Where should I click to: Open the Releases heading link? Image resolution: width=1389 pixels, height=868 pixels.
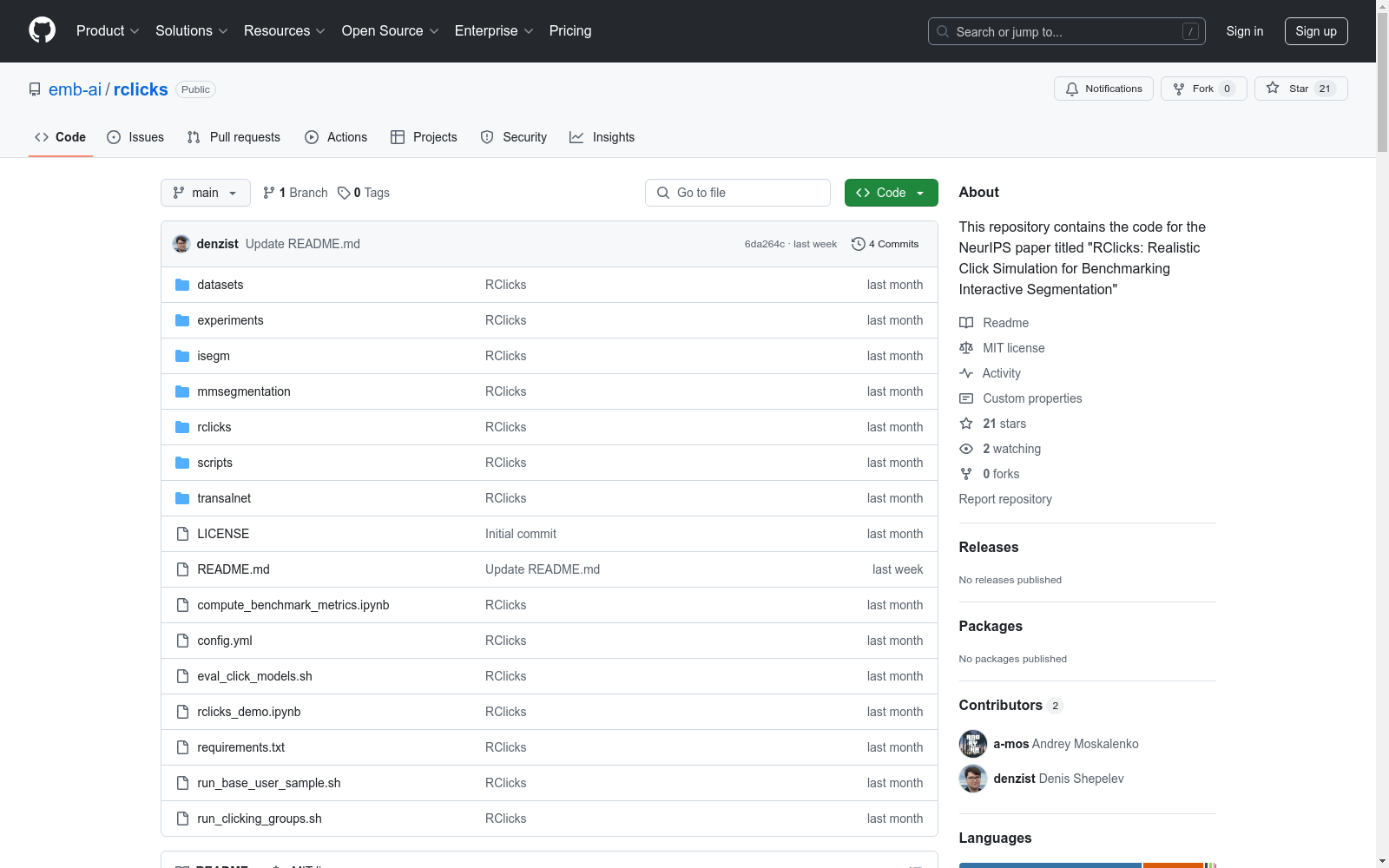989,547
